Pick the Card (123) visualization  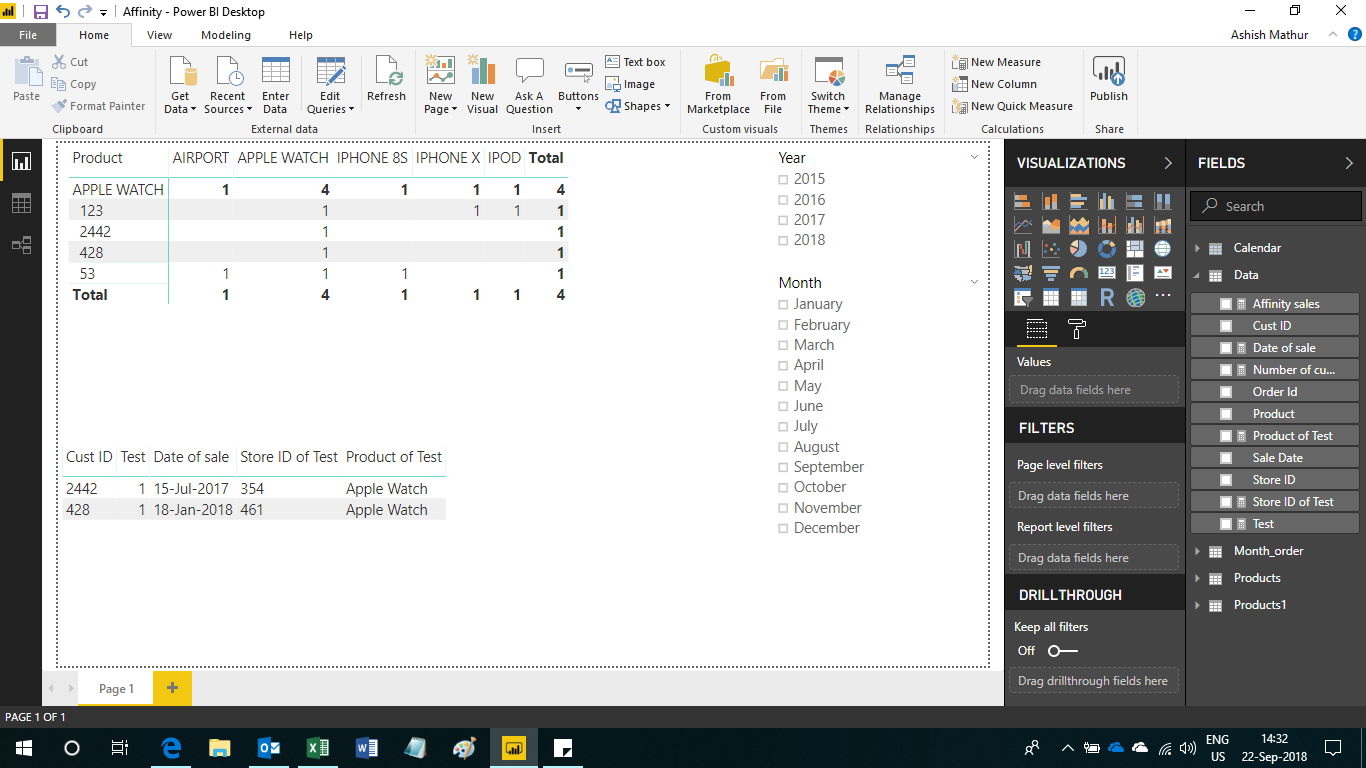(1107, 273)
